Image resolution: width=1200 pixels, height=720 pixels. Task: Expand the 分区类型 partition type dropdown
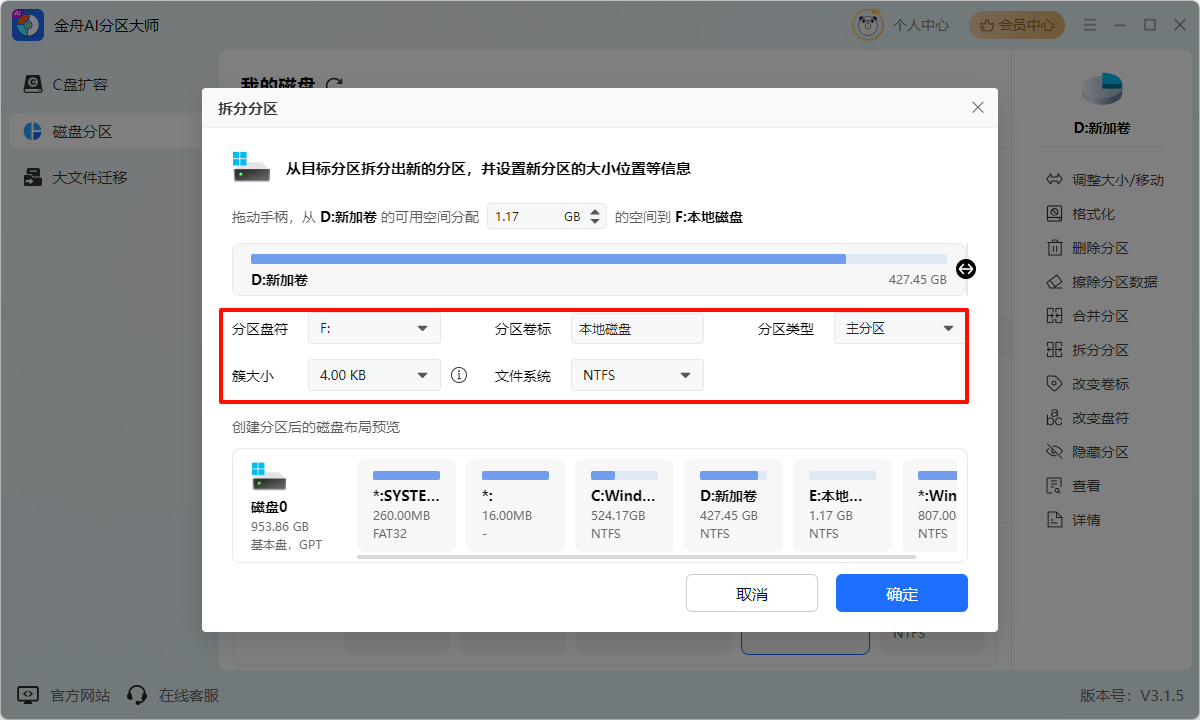[x=898, y=327]
